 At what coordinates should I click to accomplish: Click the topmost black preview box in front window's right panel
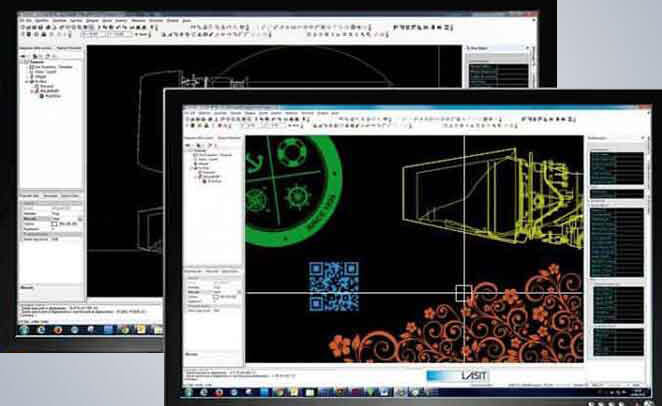(x=616, y=168)
